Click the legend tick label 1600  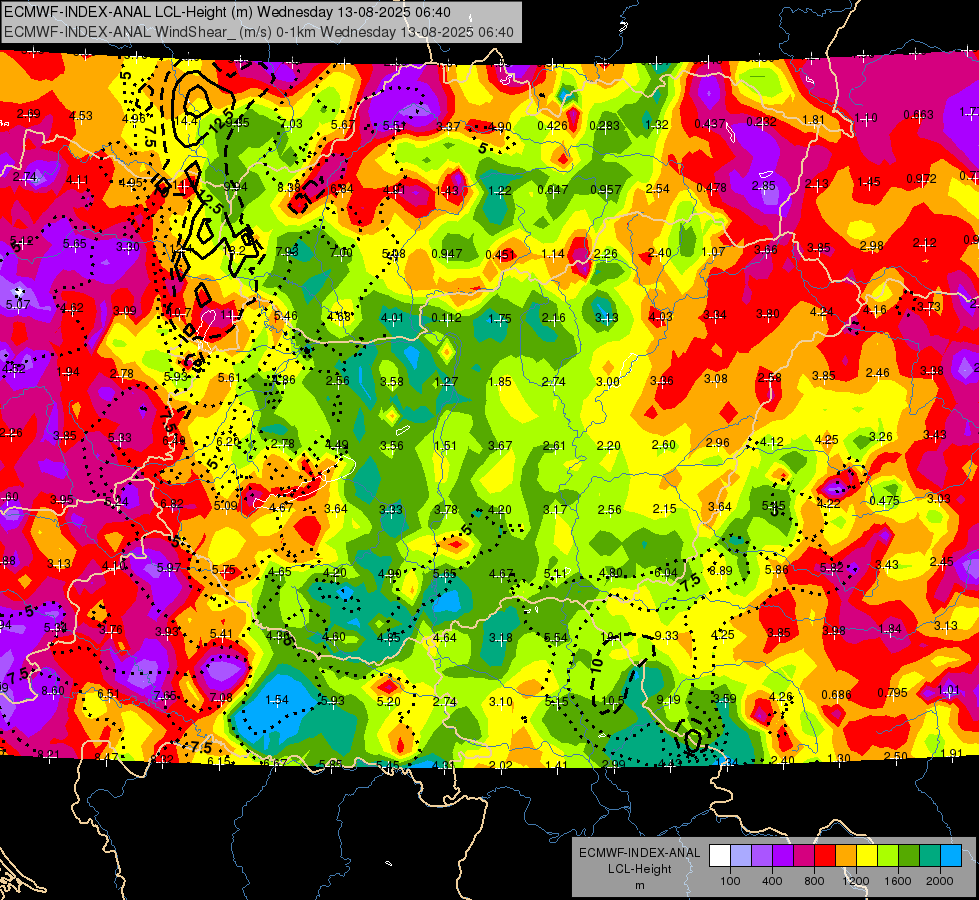tap(898, 881)
